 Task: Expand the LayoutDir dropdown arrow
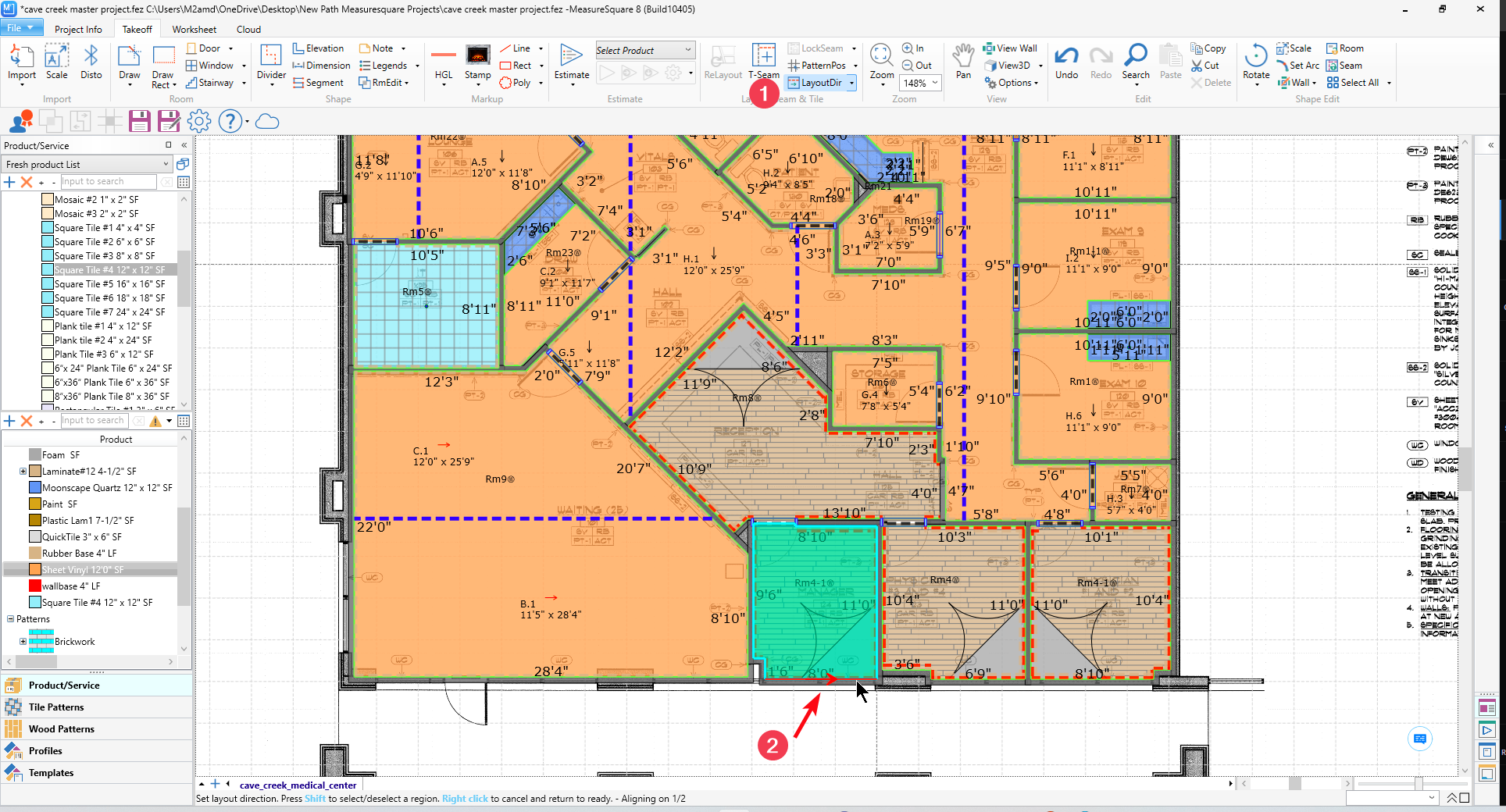coord(851,83)
